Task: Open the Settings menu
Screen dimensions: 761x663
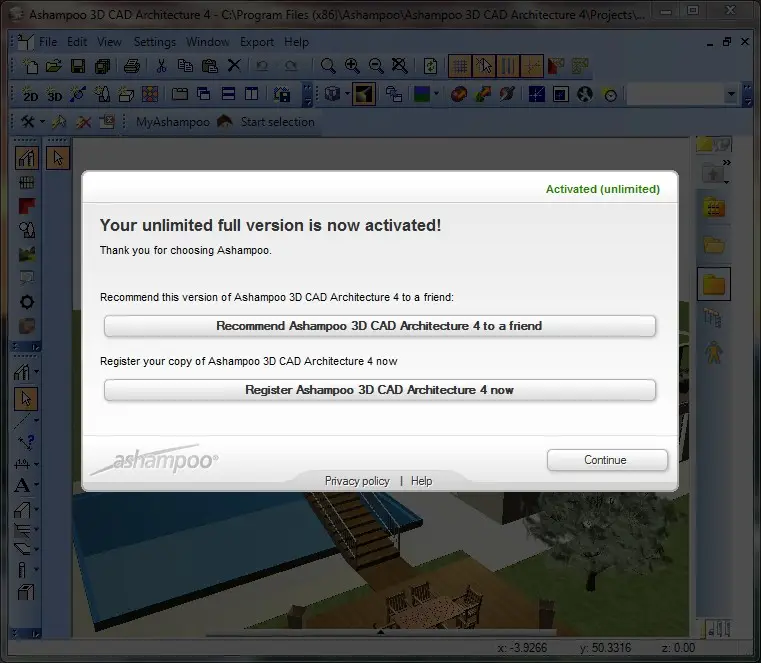Action: (155, 42)
